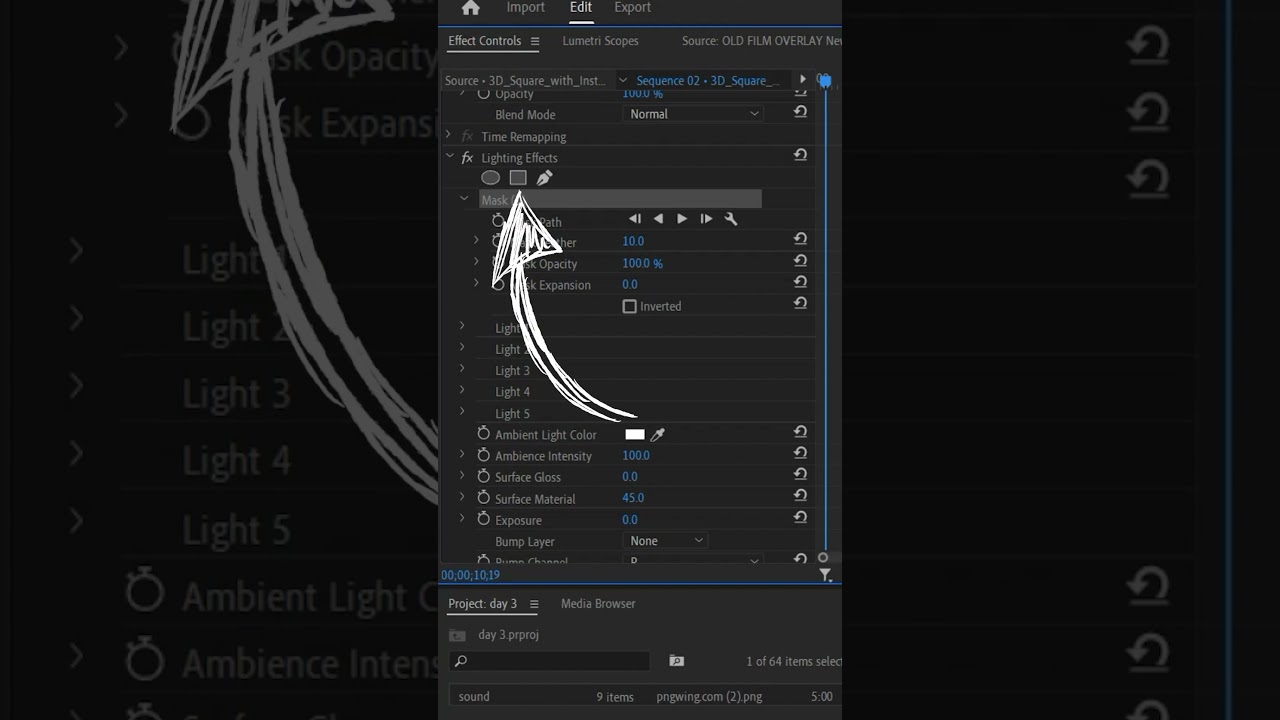Go to the Home screen icon
Viewport: 1280px width, 720px height.
click(470, 8)
